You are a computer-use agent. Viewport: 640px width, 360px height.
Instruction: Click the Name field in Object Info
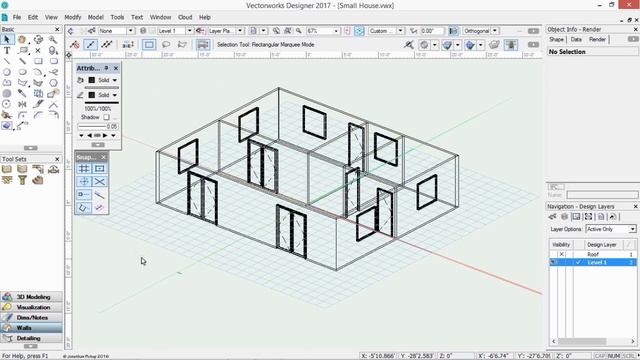pyautogui.click(x=602, y=195)
